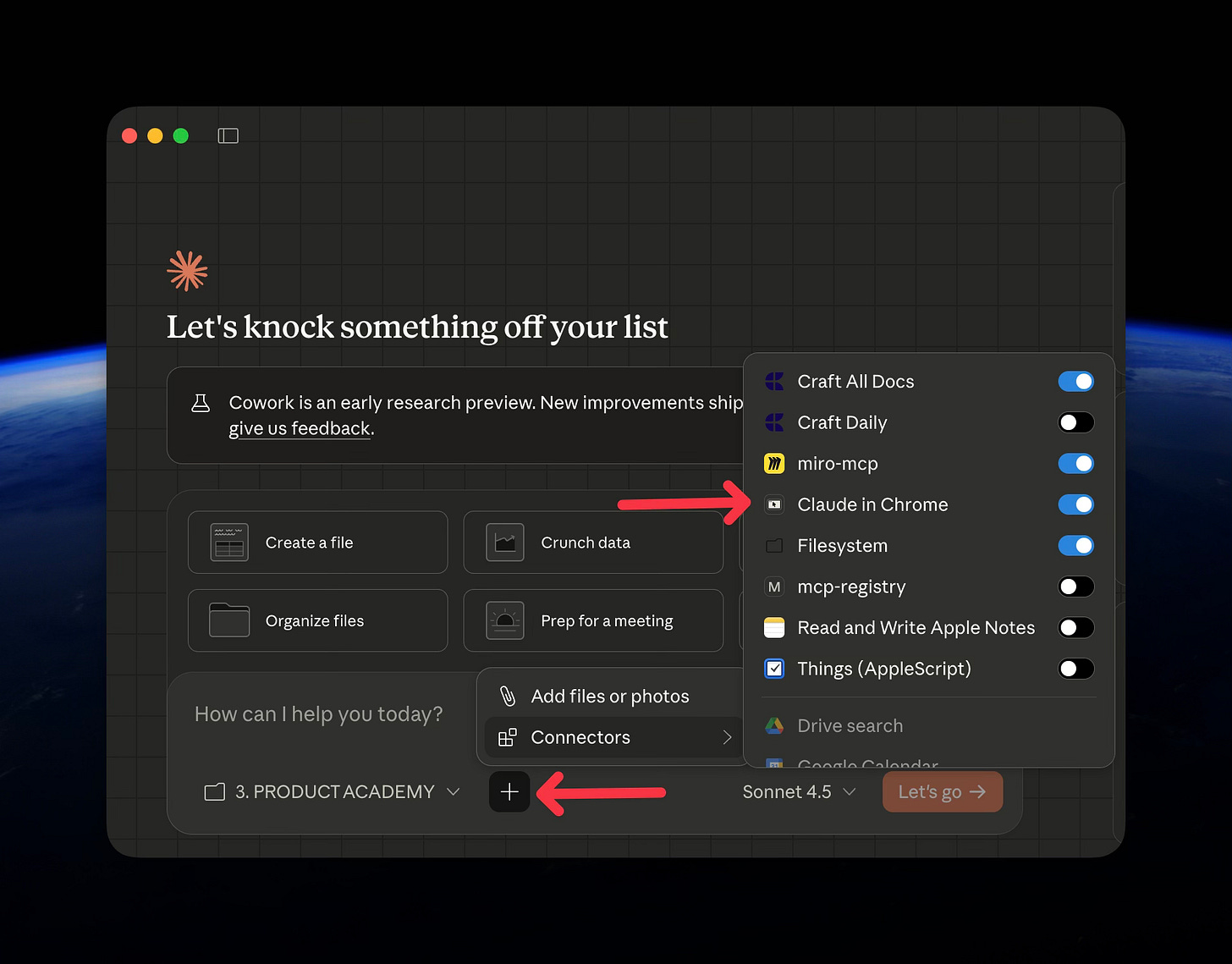
Task: Click the Claude in Chrome icon
Action: pyautogui.click(x=774, y=504)
